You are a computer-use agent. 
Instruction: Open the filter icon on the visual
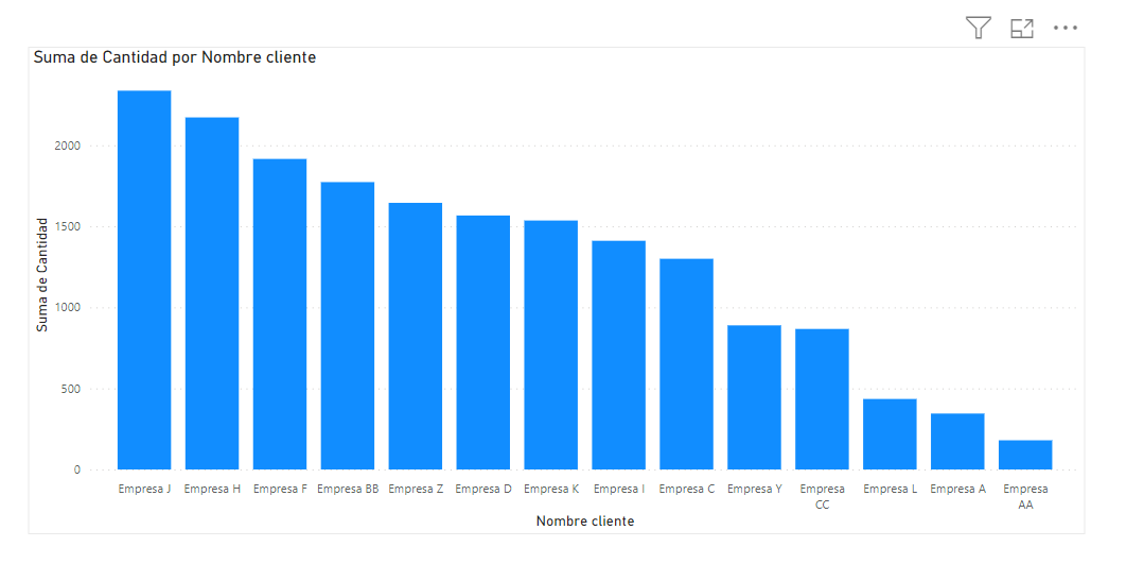click(978, 28)
